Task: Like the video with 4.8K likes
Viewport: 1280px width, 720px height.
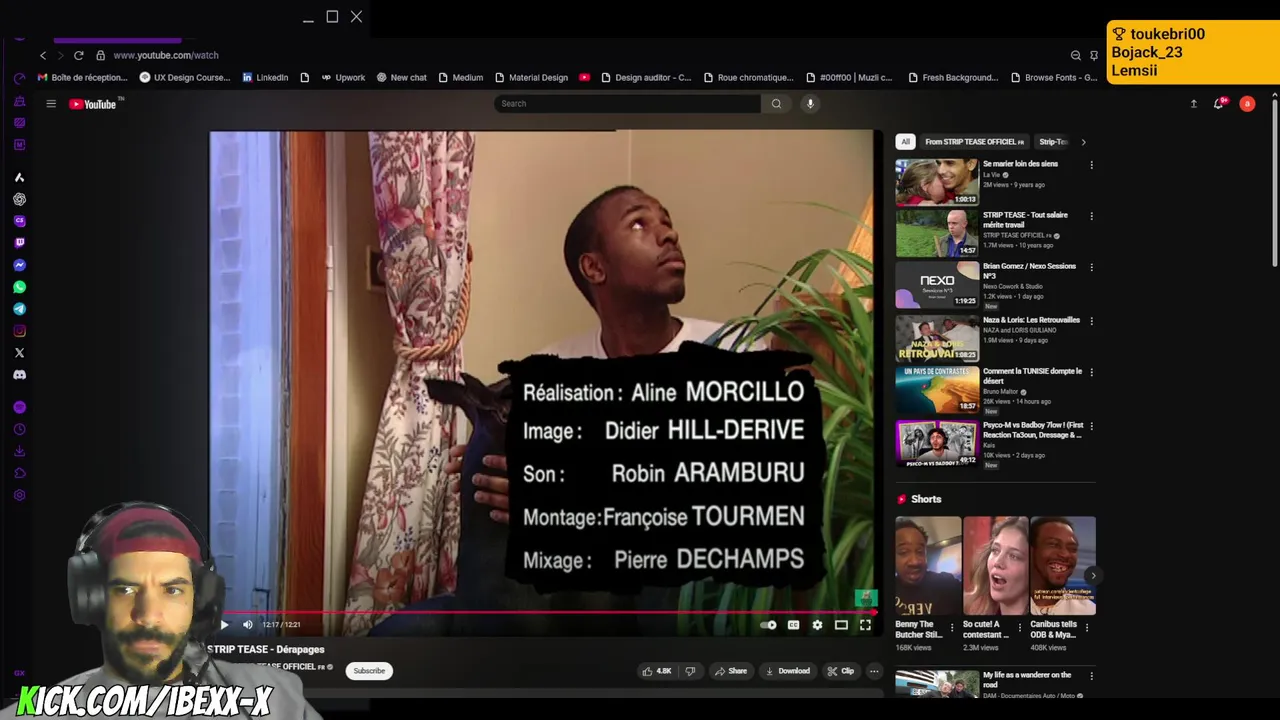Action: pos(657,671)
